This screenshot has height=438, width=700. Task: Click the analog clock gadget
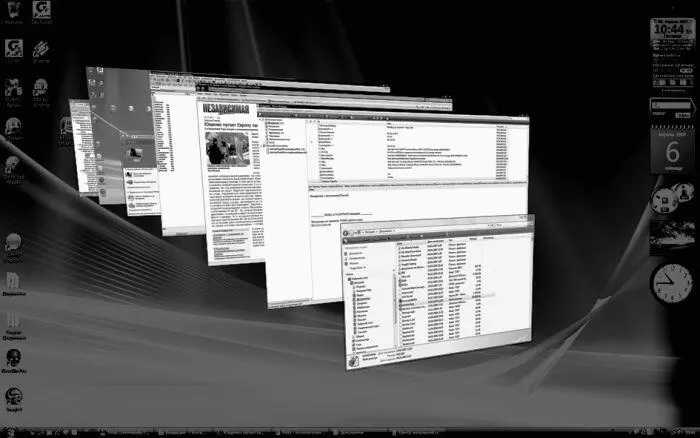[x=671, y=283]
